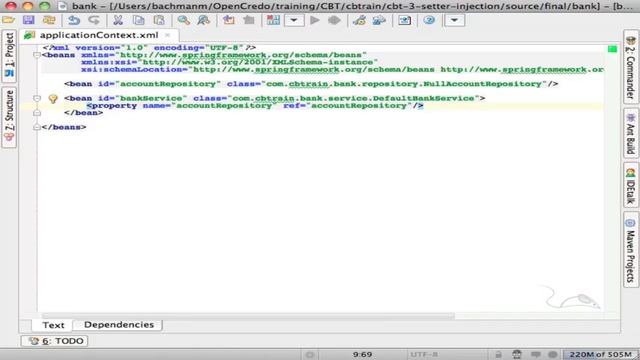The width and height of the screenshot is (640, 360).
Task: Open the Ant Build side panel
Action: pyautogui.click(x=631, y=133)
